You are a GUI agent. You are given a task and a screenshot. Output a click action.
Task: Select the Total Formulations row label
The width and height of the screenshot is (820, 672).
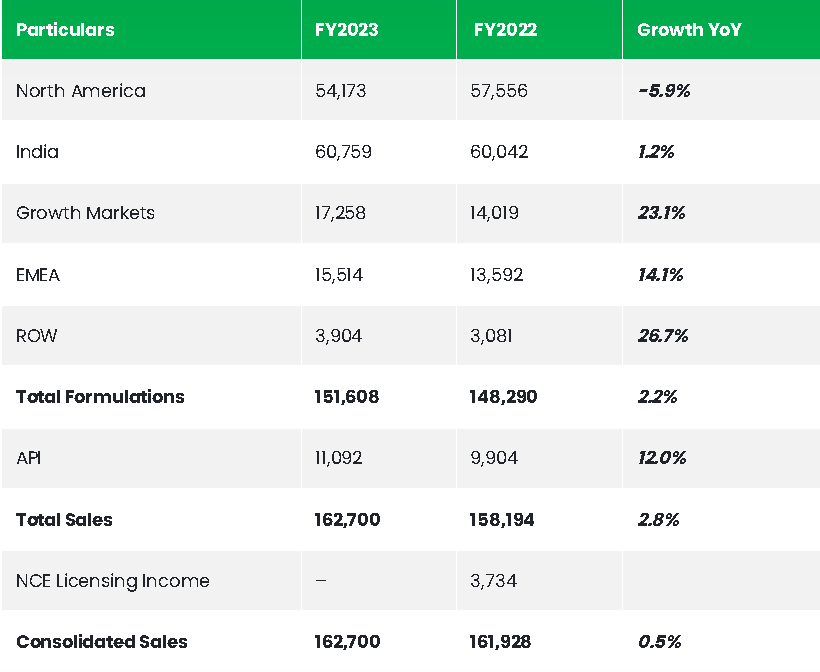tap(100, 397)
